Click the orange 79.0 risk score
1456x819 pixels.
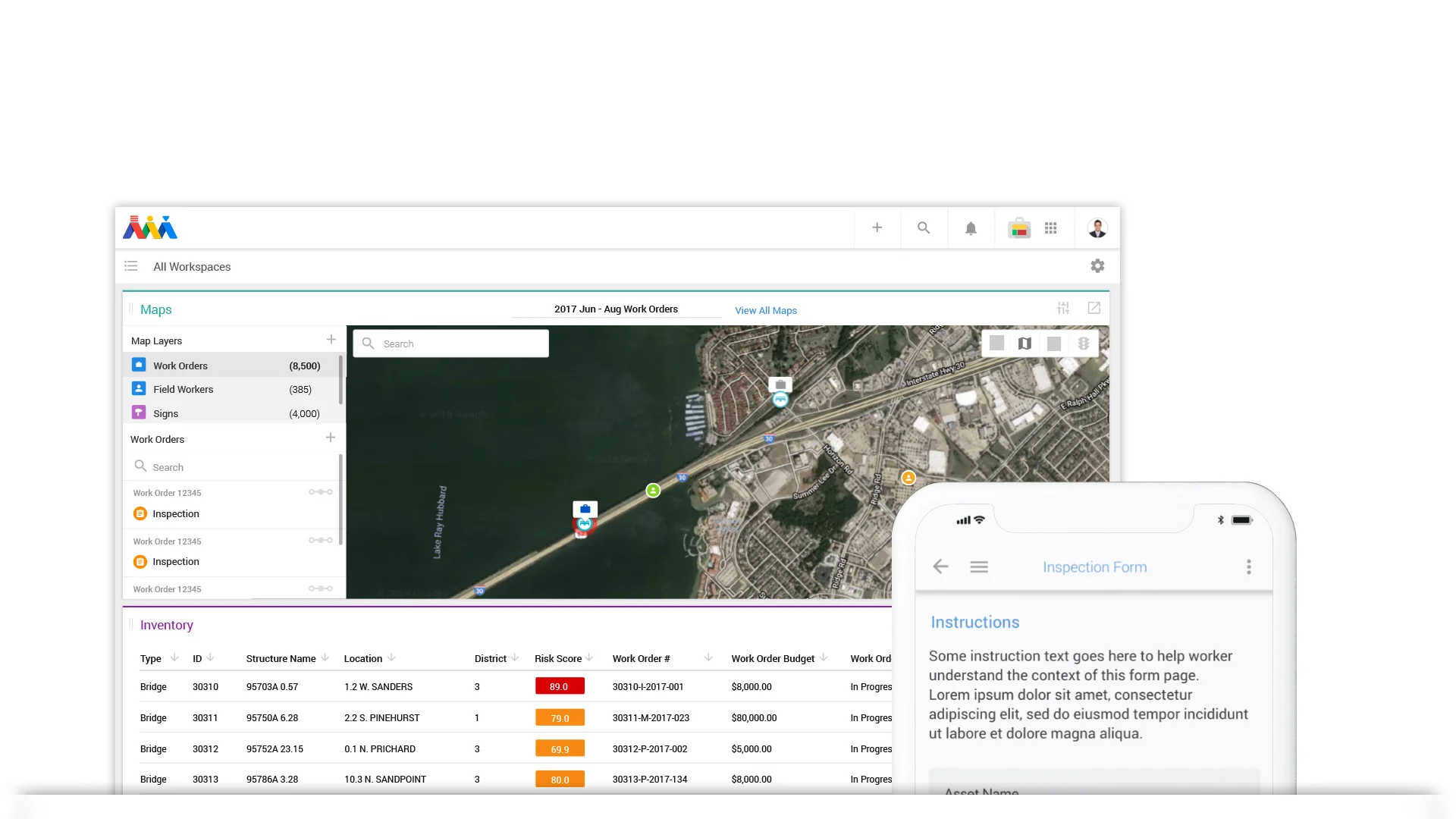560,717
